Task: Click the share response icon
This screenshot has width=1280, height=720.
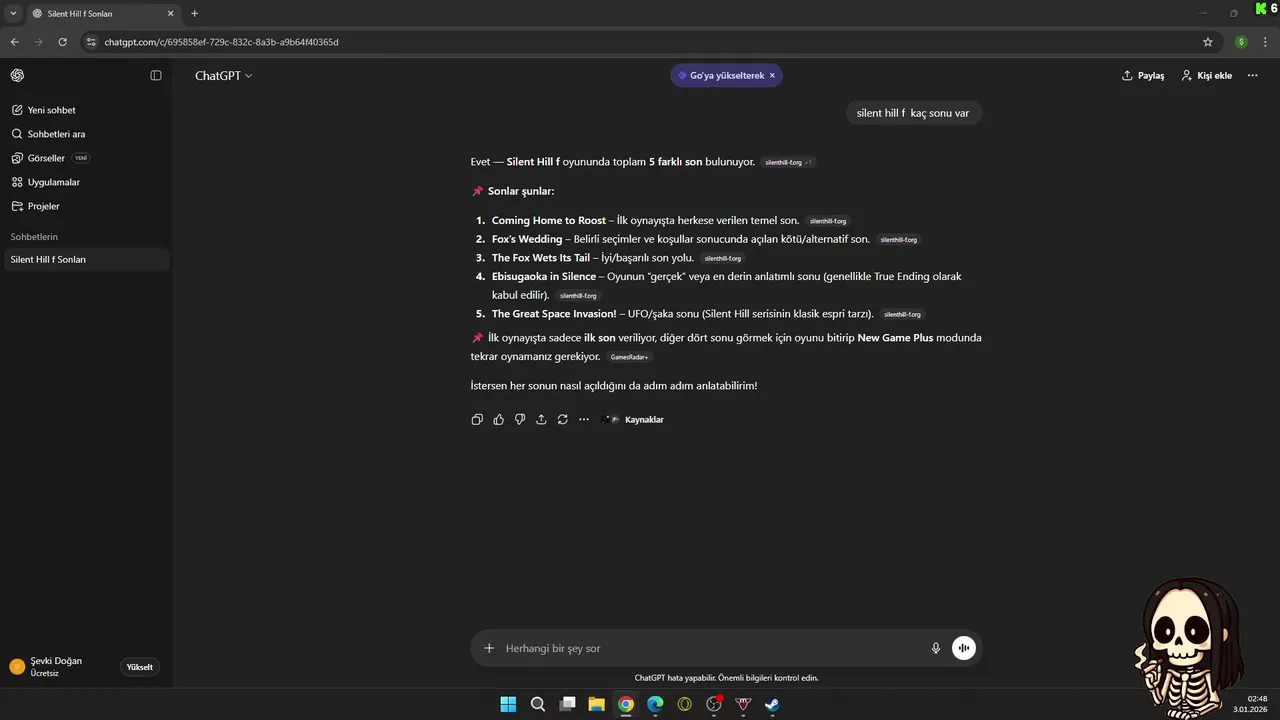Action: pyautogui.click(x=541, y=419)
